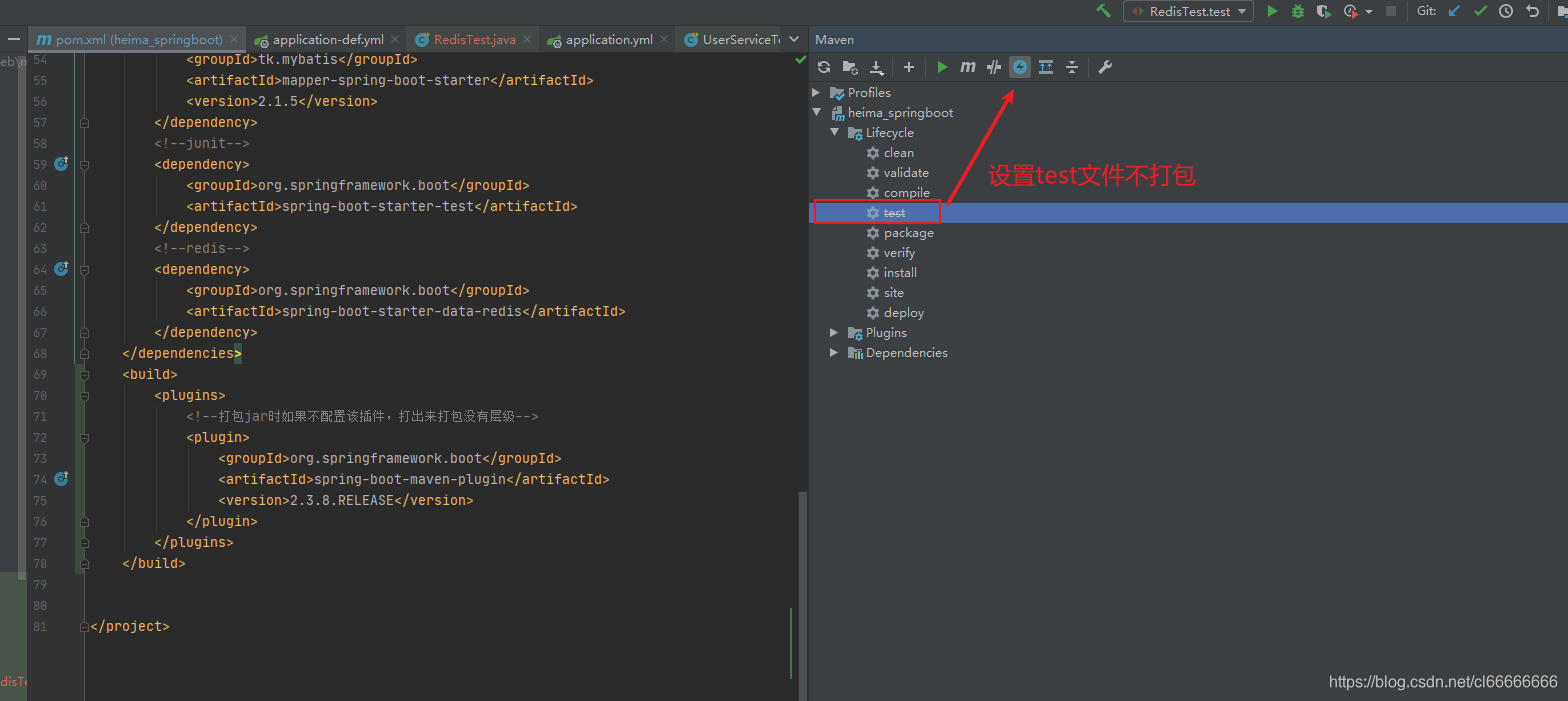The height and width of the screenshot is (701, 1568).
Task: Close the application-def.yml tab
Action: (x=395, y=40)
